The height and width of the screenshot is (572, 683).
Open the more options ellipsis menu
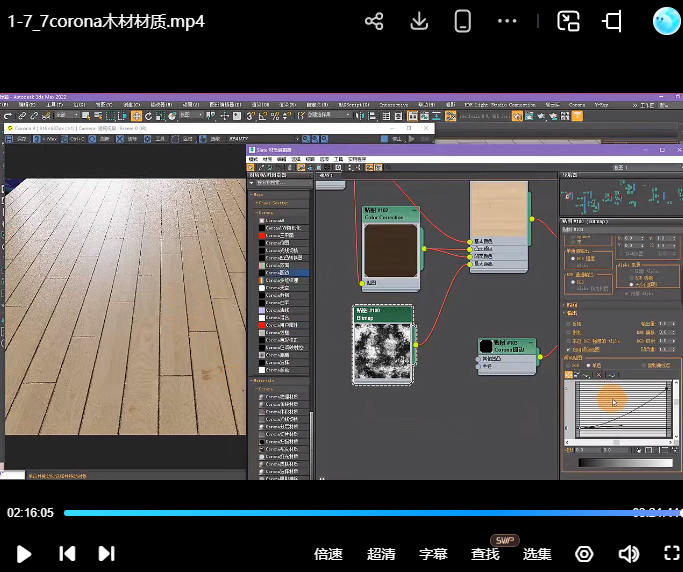(507, 21)
